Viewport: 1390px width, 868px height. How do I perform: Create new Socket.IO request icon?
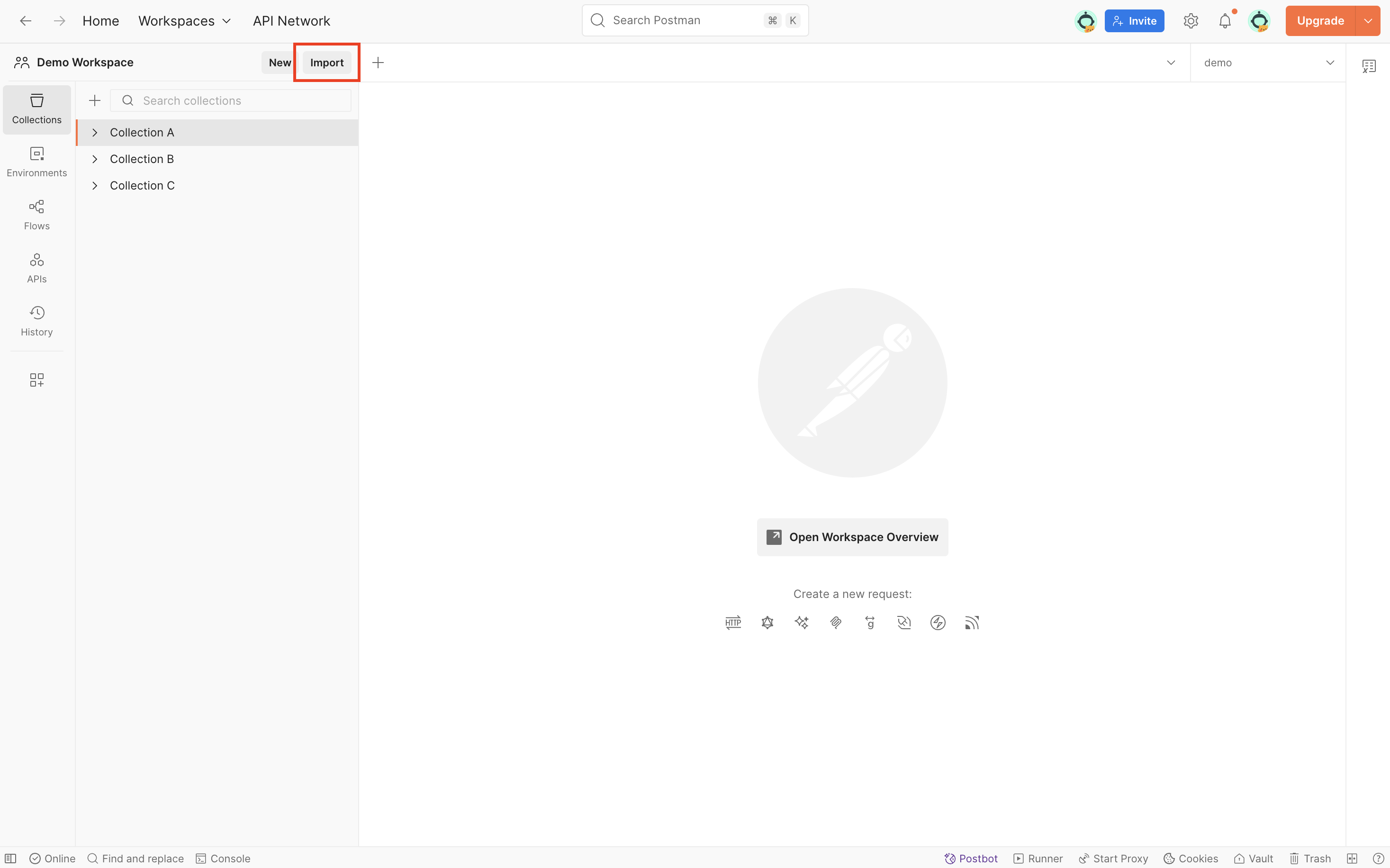pyautogui.click(x=938, y=622)
